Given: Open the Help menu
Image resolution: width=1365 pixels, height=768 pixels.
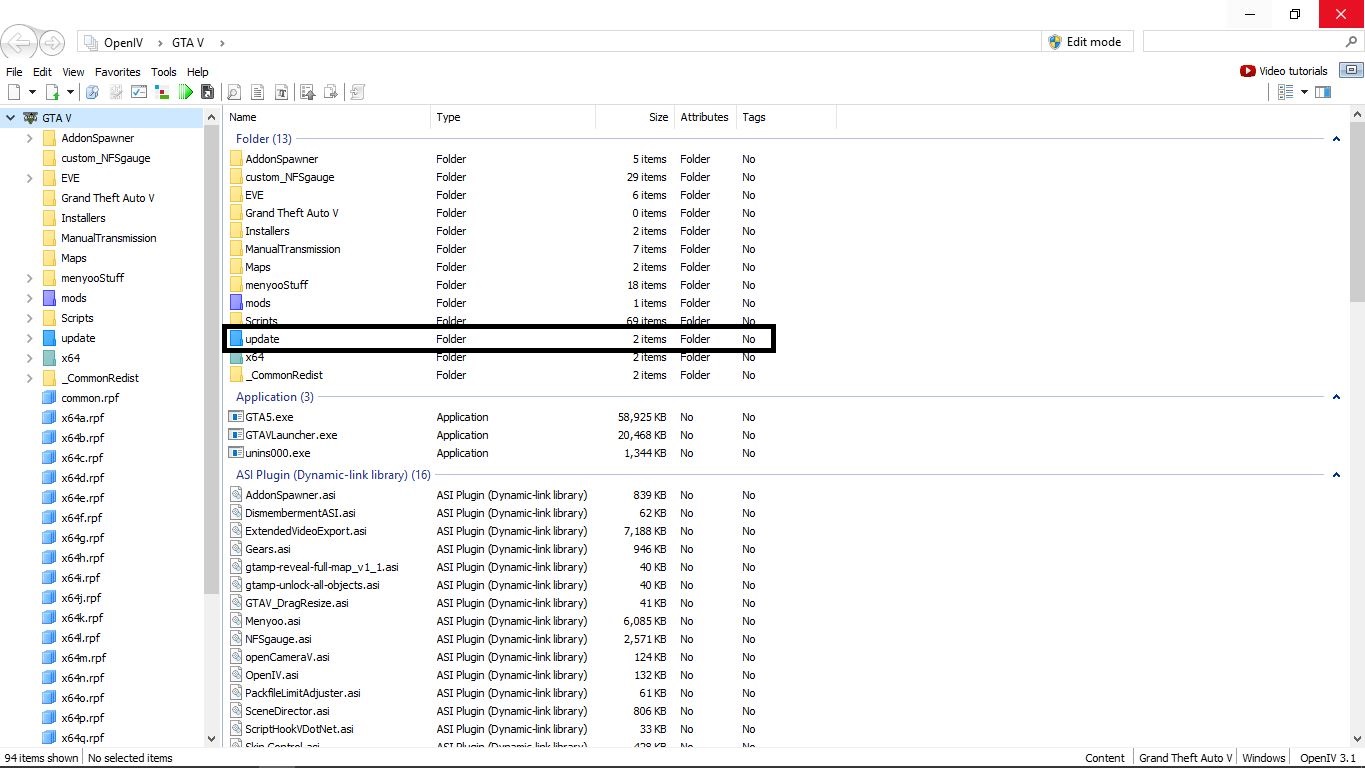Looking at the screenshot, I should tap(198, 72).
